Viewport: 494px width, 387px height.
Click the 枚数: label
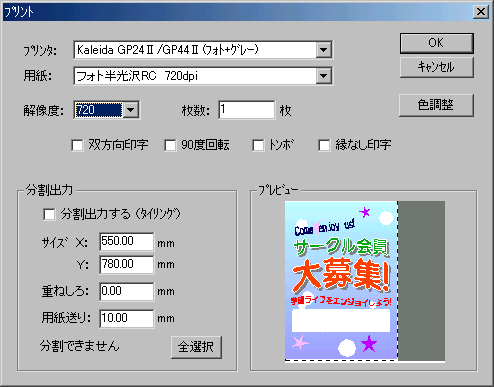[x=196, y=110]
